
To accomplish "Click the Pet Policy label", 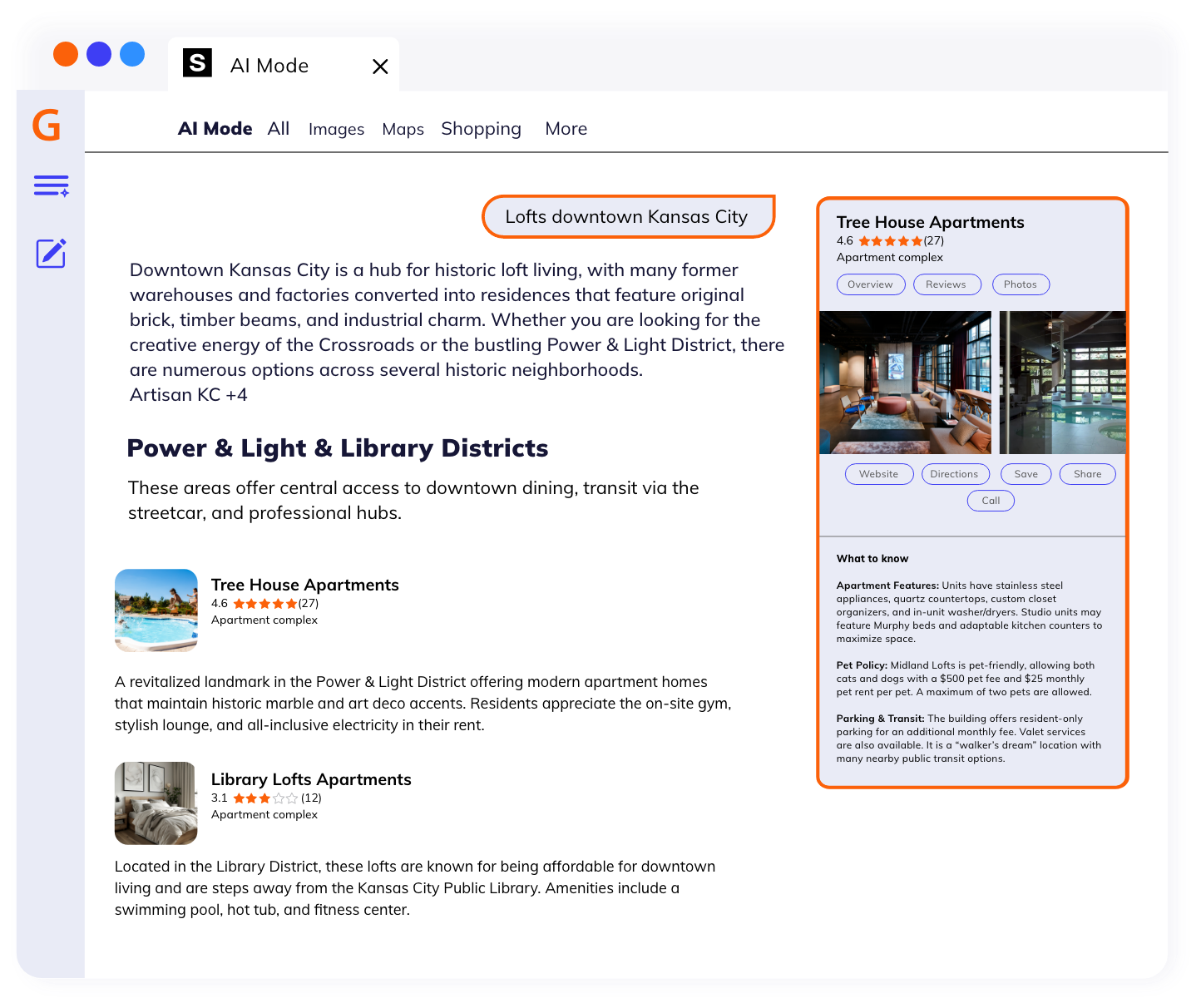I will 862,665.
